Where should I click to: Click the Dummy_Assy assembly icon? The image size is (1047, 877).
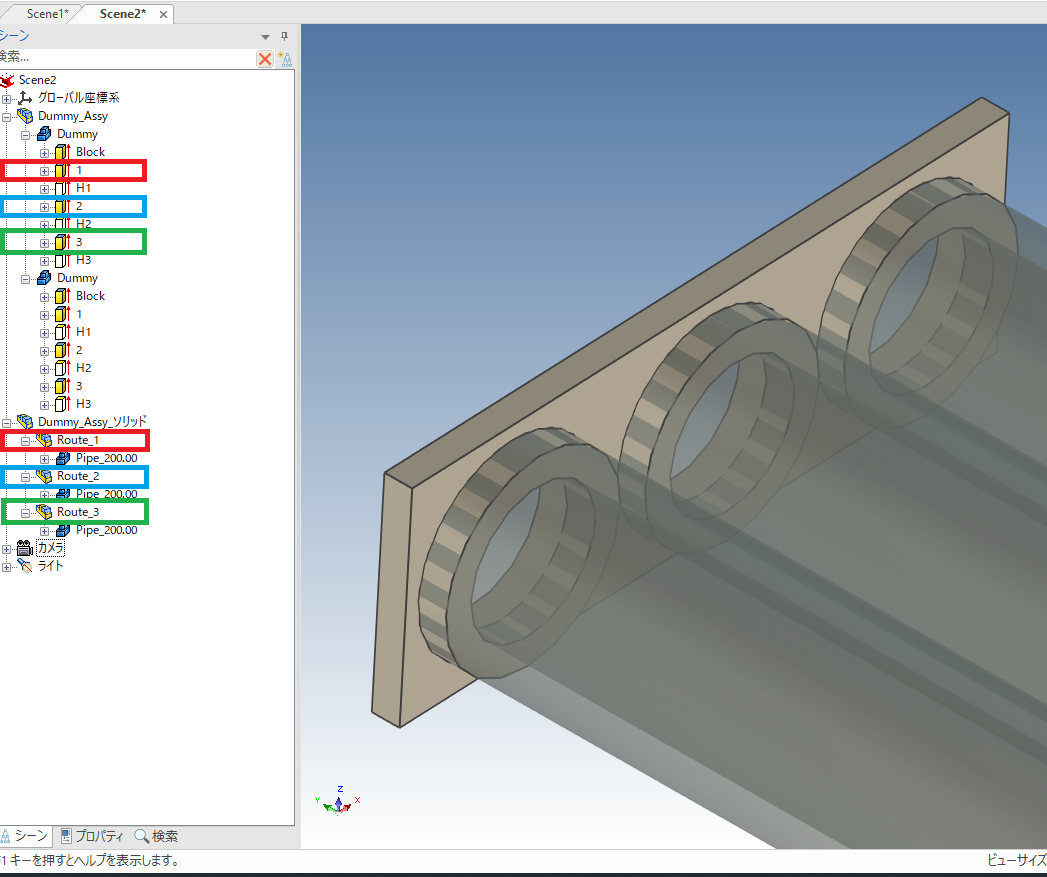click(26, 116)
